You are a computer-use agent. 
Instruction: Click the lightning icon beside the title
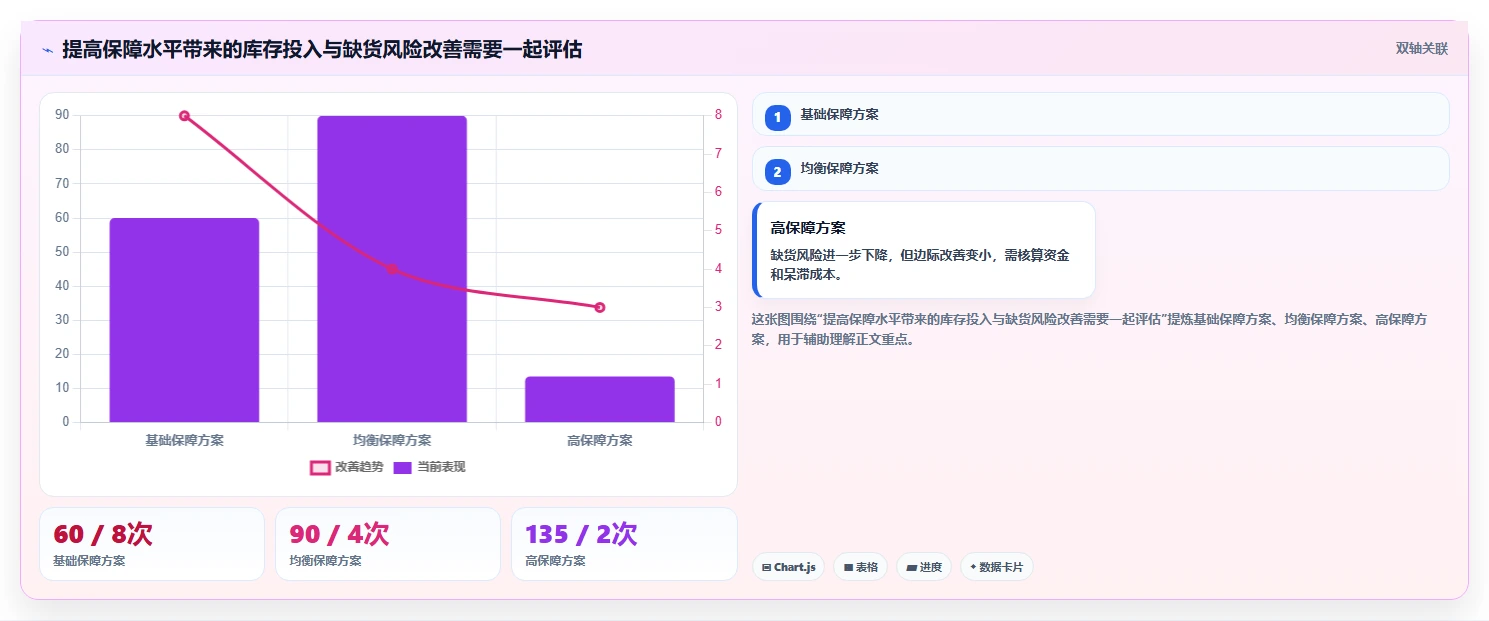click(47, 50)
